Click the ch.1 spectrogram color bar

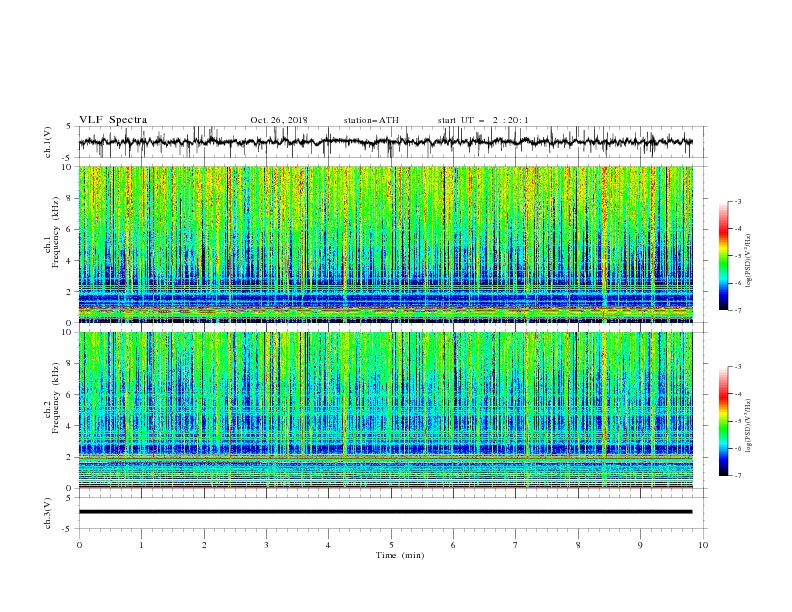click(x=723, y=256)
